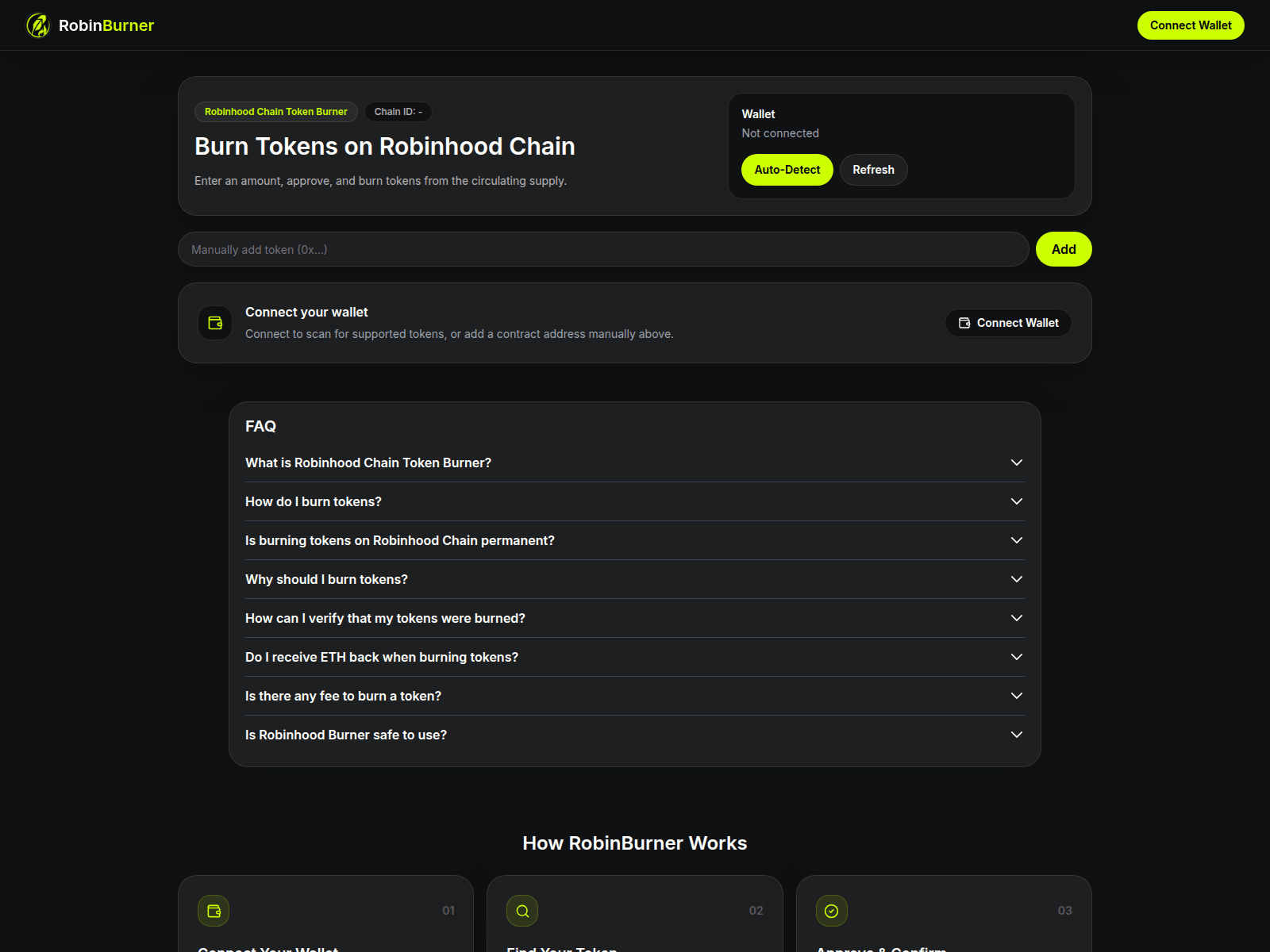The width and height of the screenshot is (1270, 952).
Task: Expand the 'Why should I burn tokens?' question
Action: [635, 579]
